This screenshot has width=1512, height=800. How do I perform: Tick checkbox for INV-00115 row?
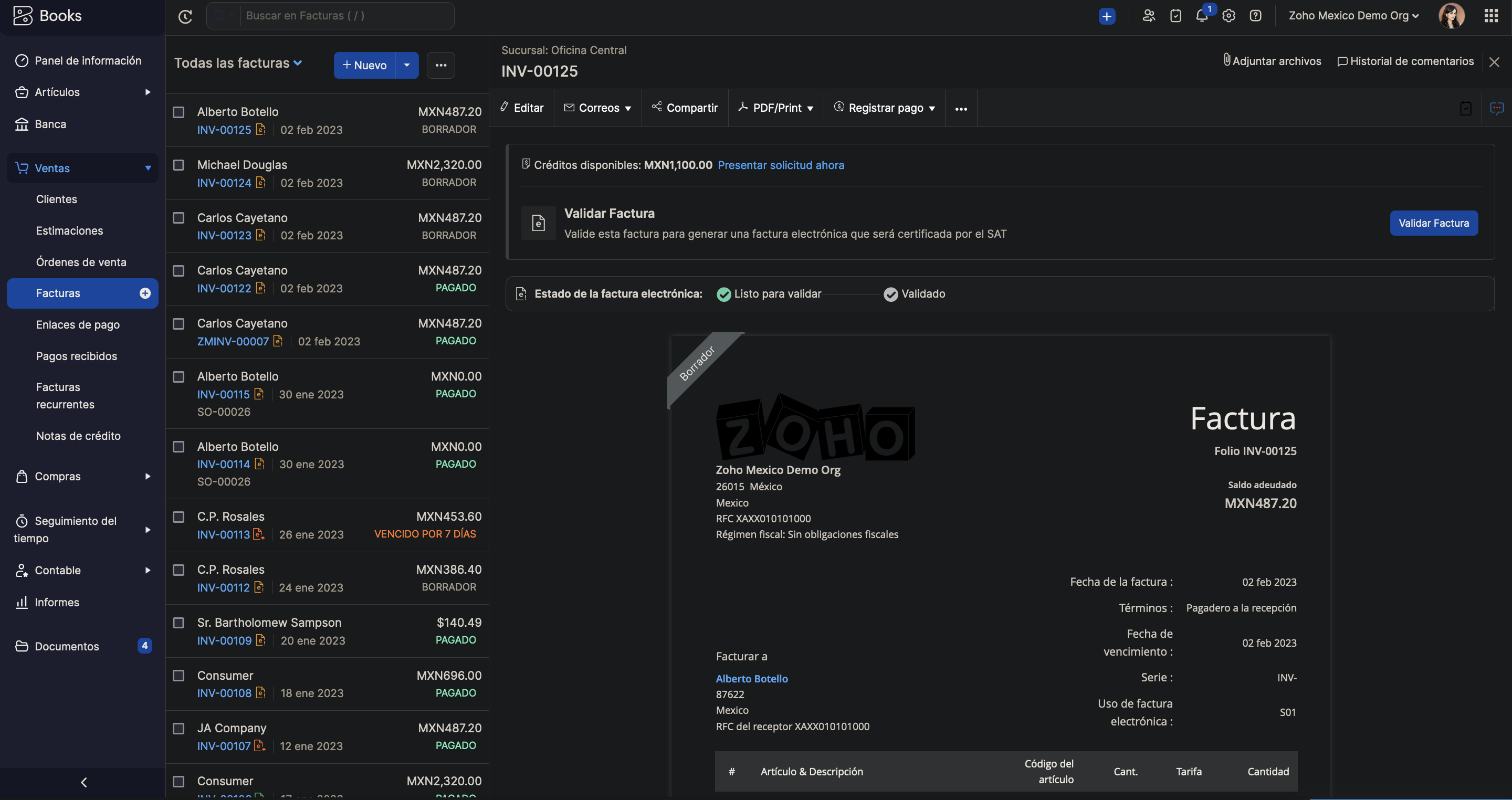178,376
